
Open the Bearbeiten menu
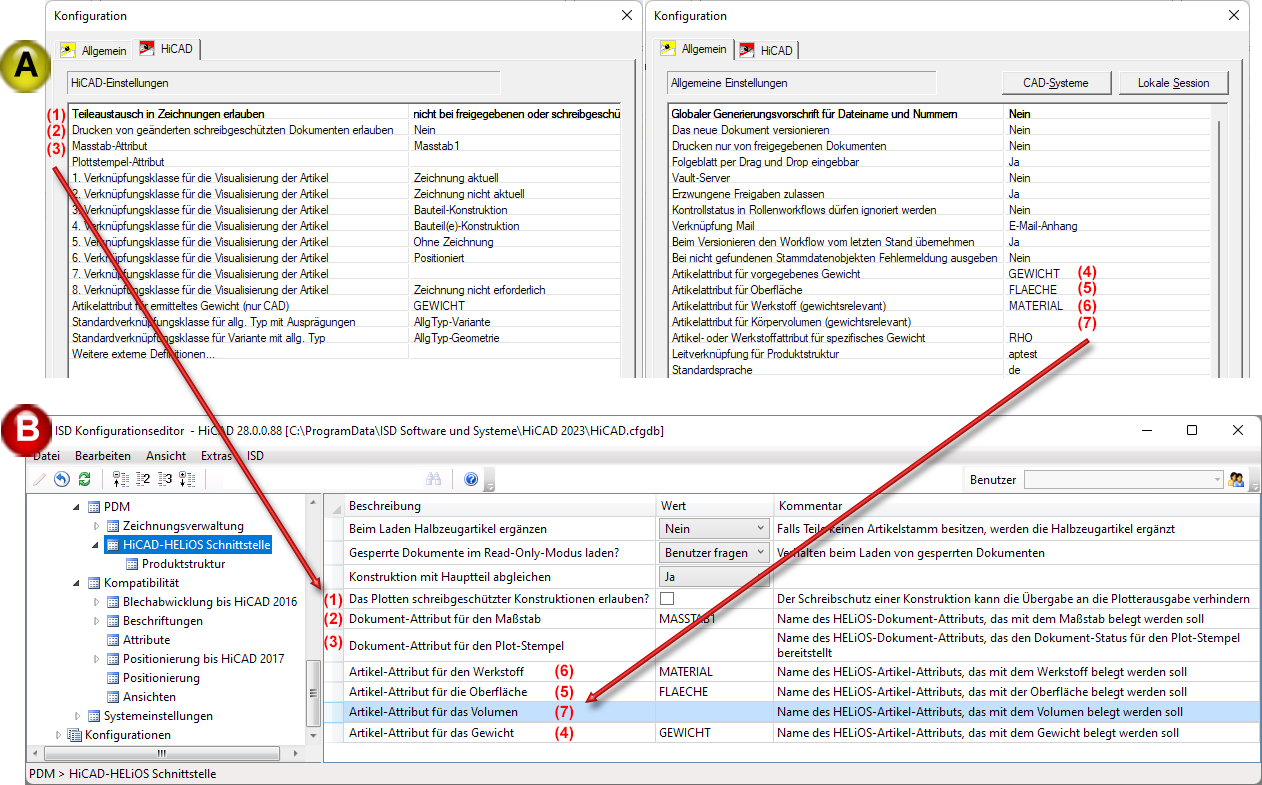point(103,455)
